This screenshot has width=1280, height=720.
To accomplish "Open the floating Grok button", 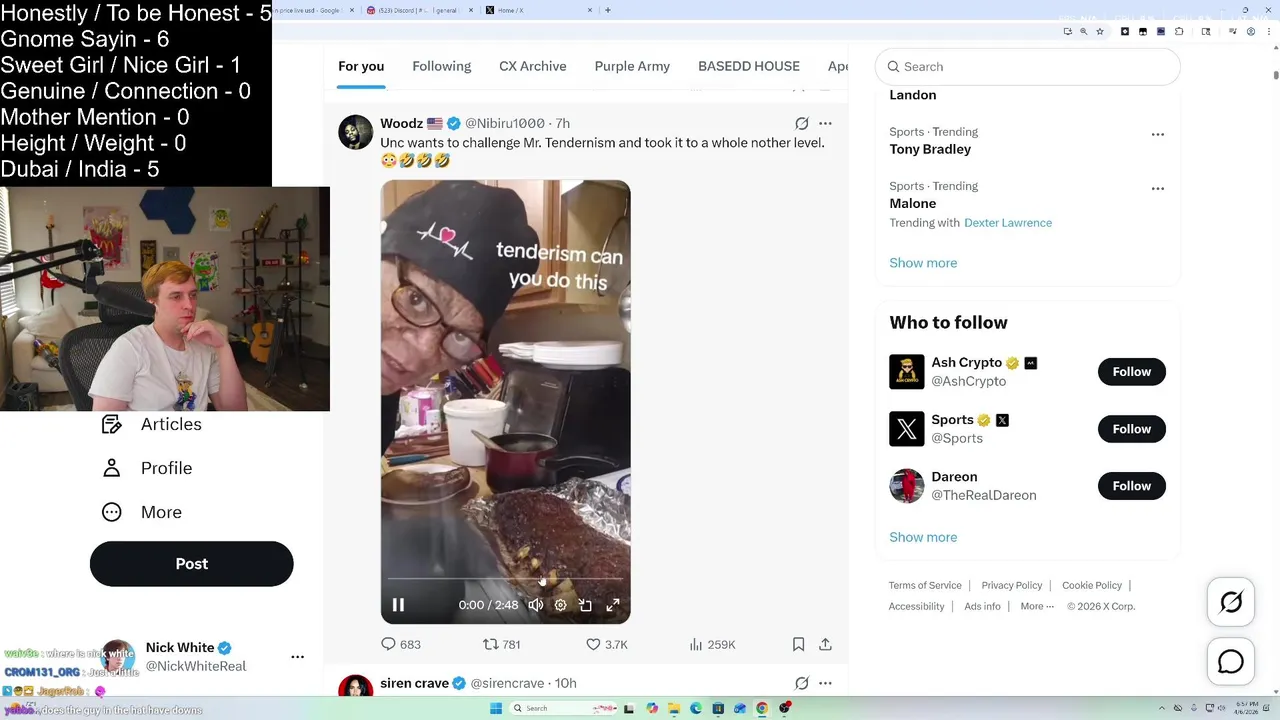I will coord(1231,602).
